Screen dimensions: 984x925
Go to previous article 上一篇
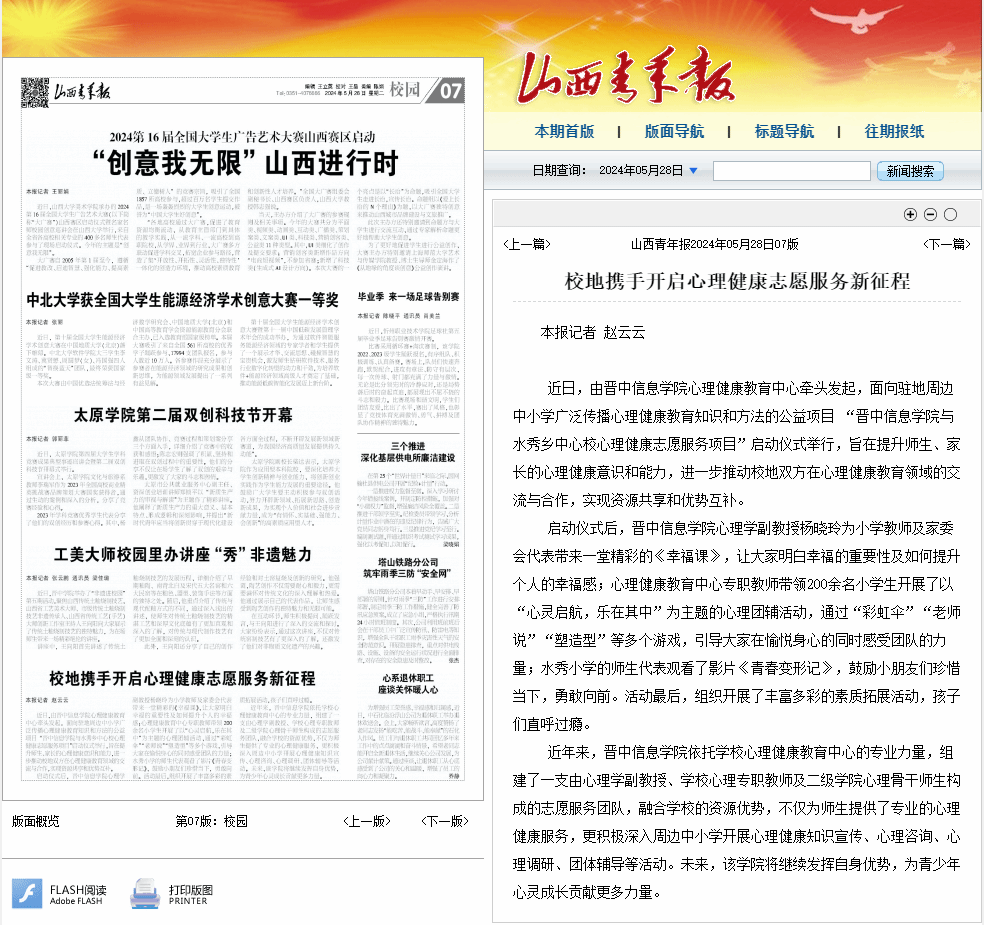tap(527, 244)
